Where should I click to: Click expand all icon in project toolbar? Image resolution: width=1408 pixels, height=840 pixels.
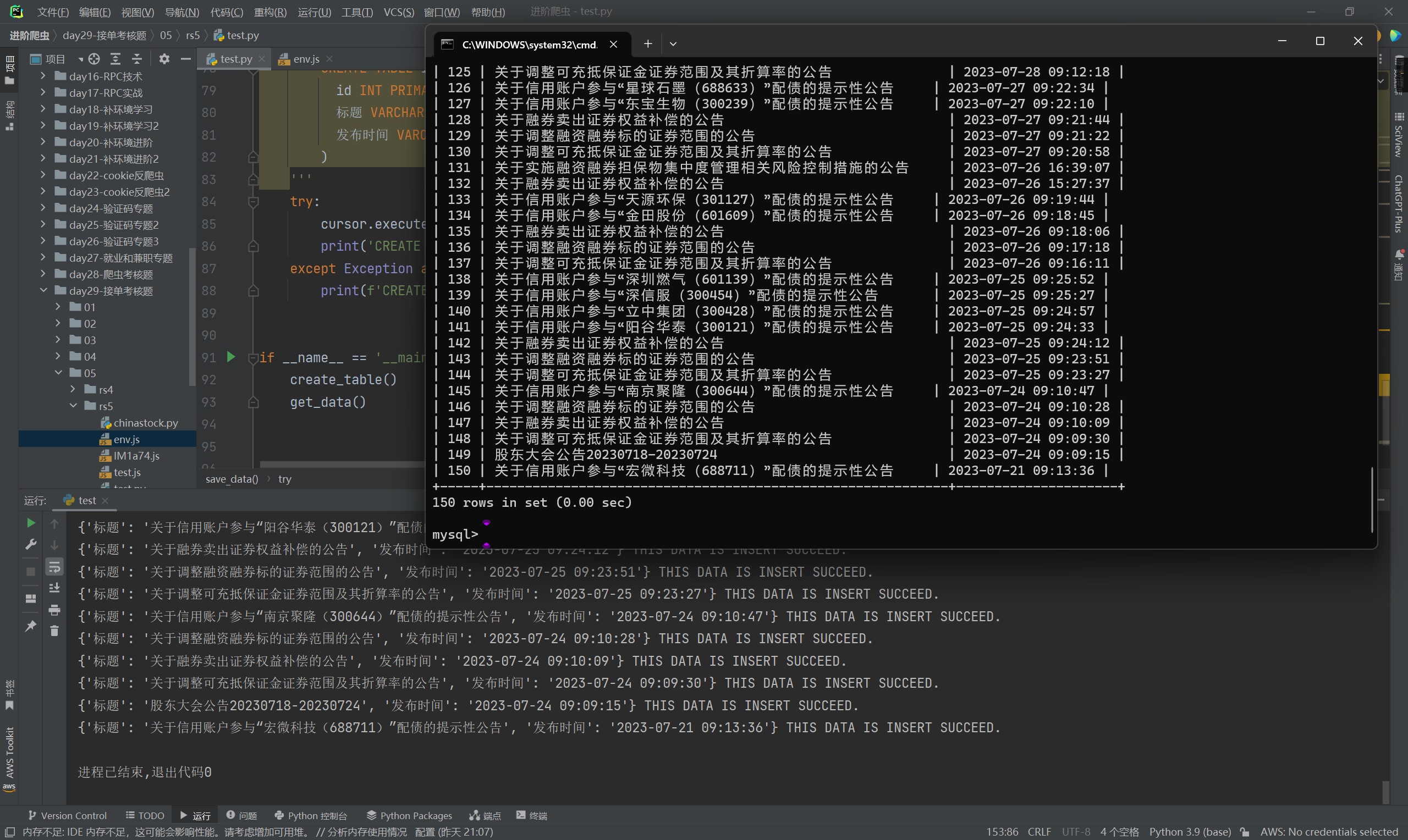[x=116, y=59]
